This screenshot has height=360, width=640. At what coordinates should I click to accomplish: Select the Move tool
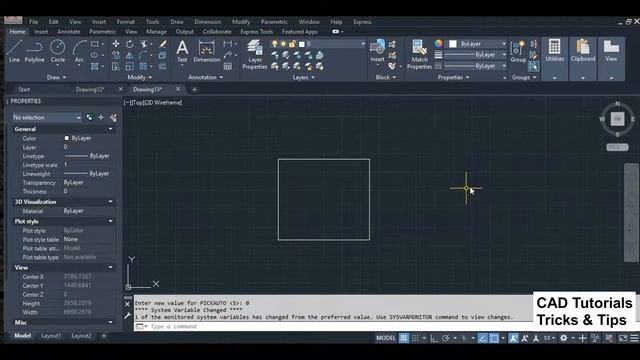pos(116,44)
